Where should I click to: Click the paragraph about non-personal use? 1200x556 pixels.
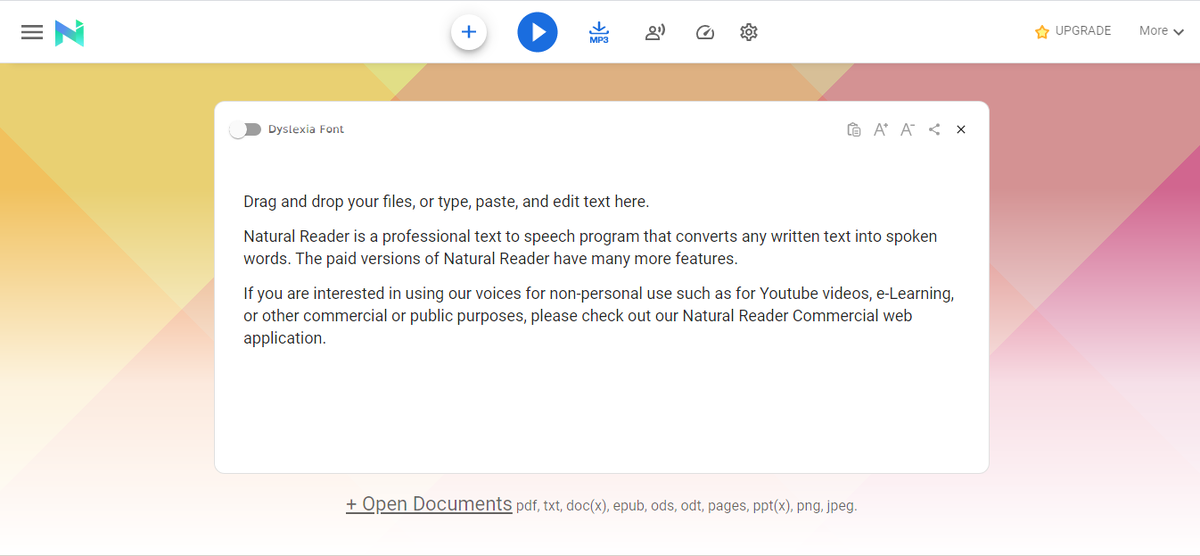(x=598, y=315)
